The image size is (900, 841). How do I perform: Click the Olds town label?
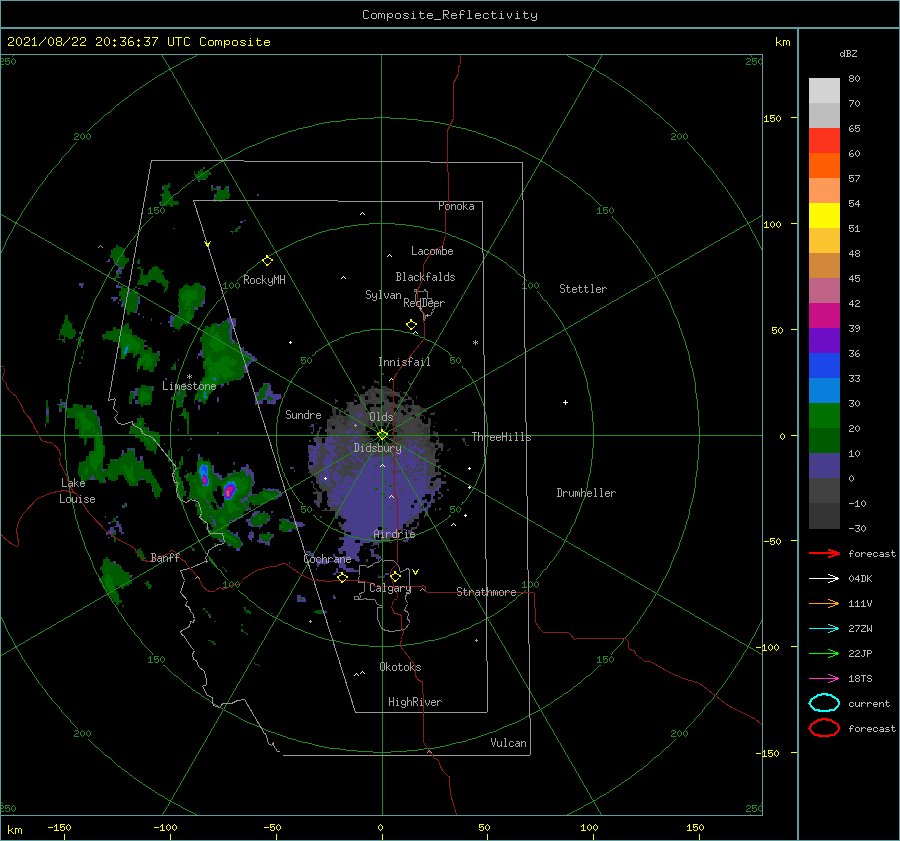[381, 417]
